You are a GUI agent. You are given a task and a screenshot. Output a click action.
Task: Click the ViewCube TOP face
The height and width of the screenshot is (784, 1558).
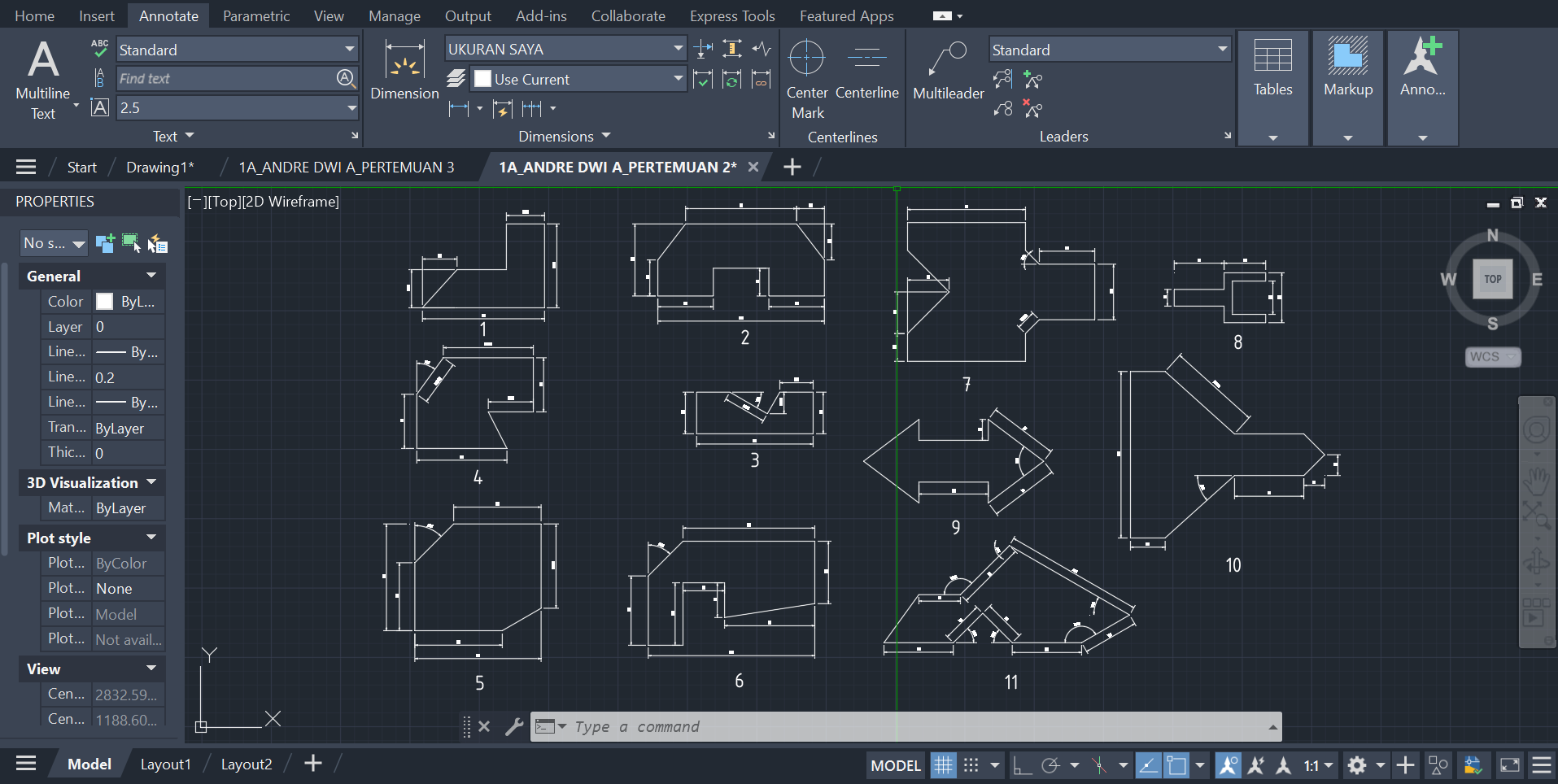(1493, 279)
